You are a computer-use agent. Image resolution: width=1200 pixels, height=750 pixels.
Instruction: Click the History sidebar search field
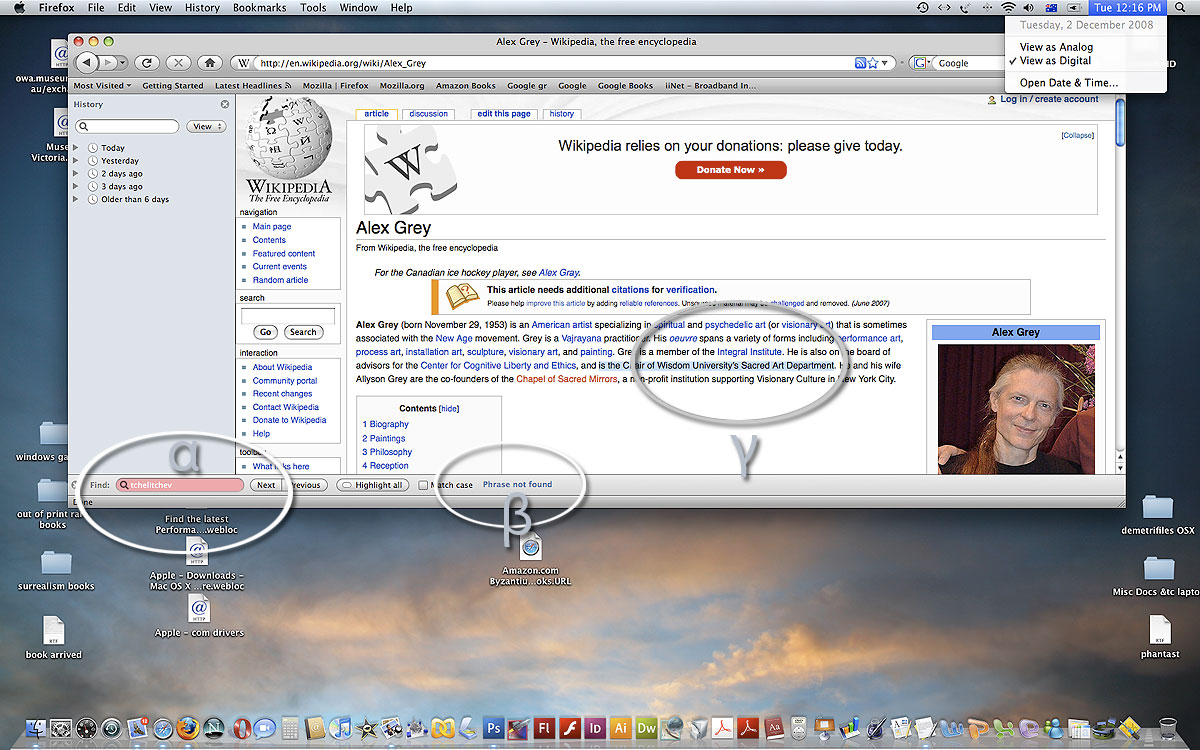click(128, 127)
